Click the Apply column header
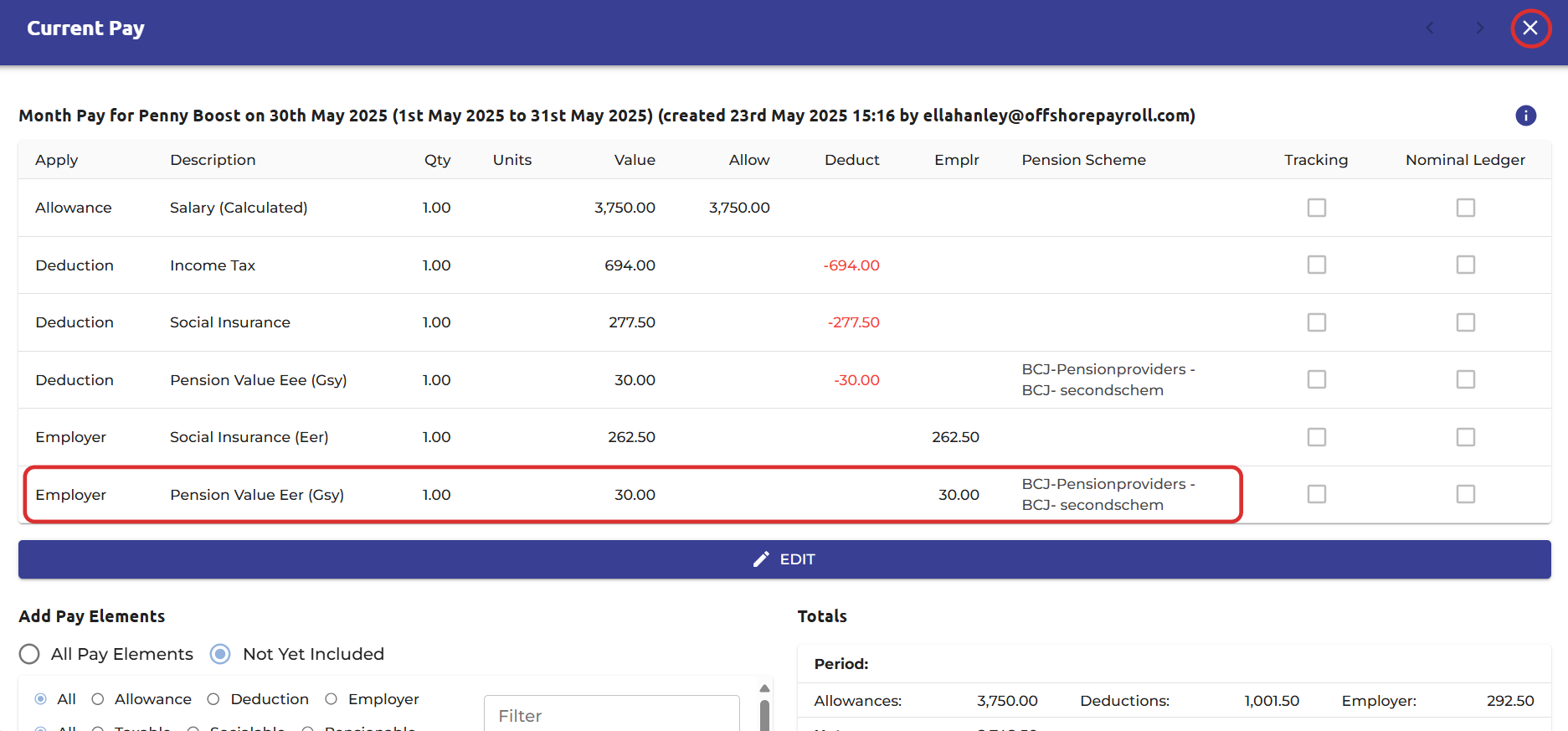This screenshot has width=1568, height=731. coord(57,160)
